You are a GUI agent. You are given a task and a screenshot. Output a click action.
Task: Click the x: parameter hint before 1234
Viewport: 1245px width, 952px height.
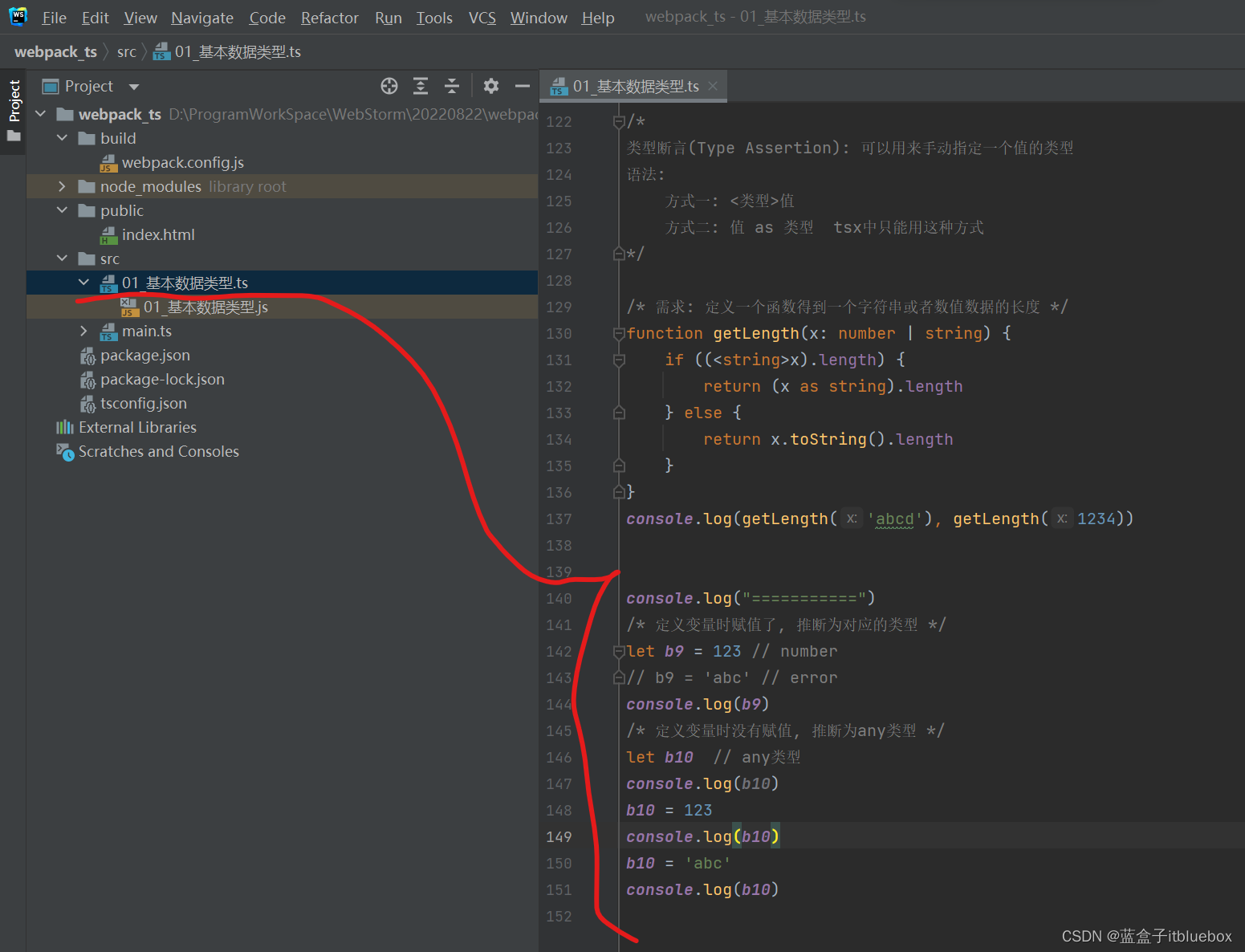(1062, 519)
